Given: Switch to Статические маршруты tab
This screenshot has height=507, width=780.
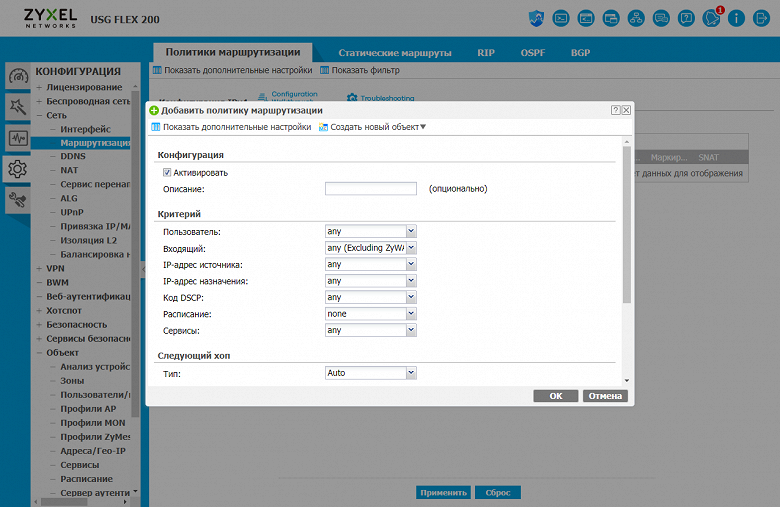Looking at the screenshot, I should [395, 53].
